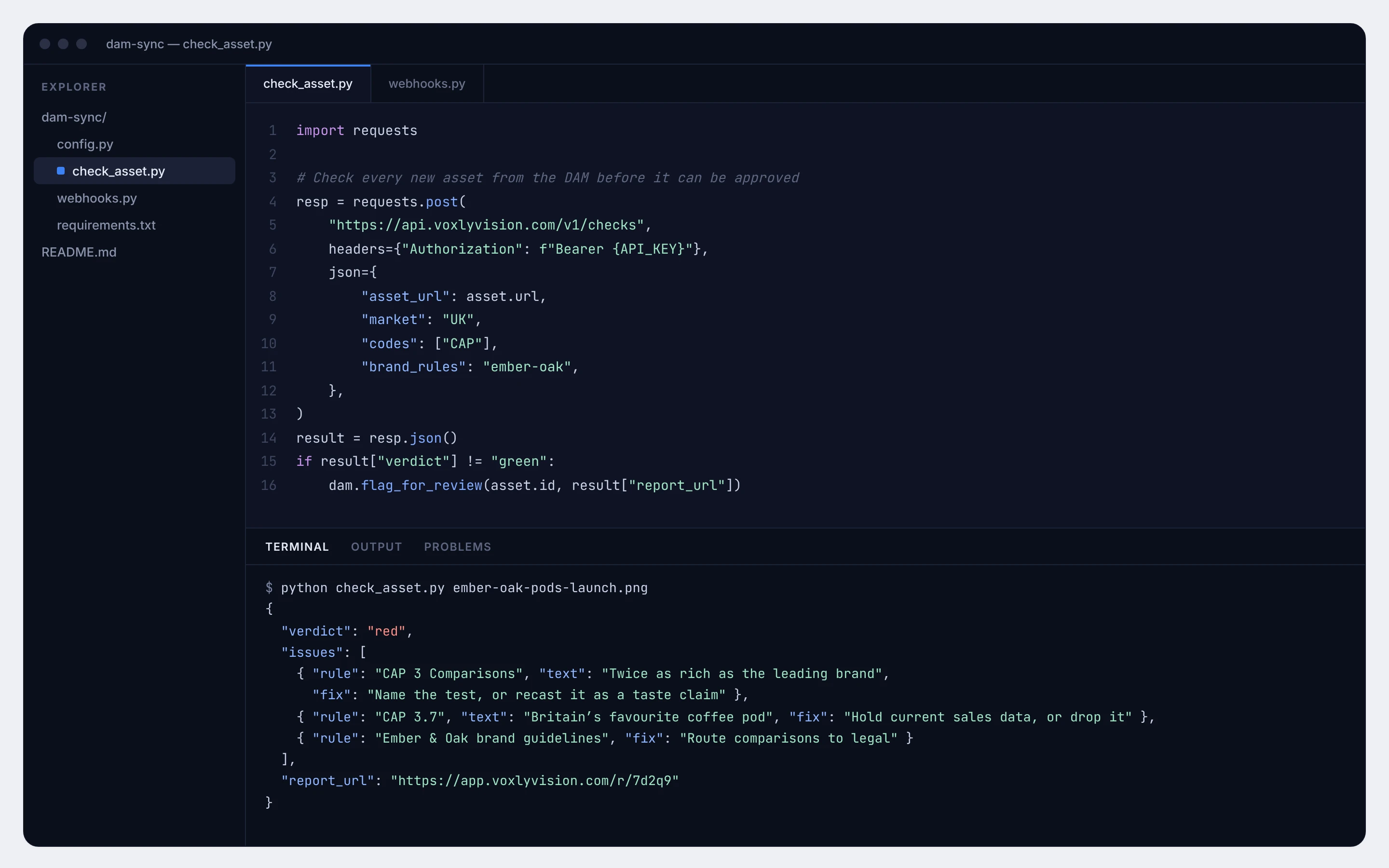This screenshot has width=1389, height=868.
Task: Click line number 1 in the gutter
Action: (272, 131)
